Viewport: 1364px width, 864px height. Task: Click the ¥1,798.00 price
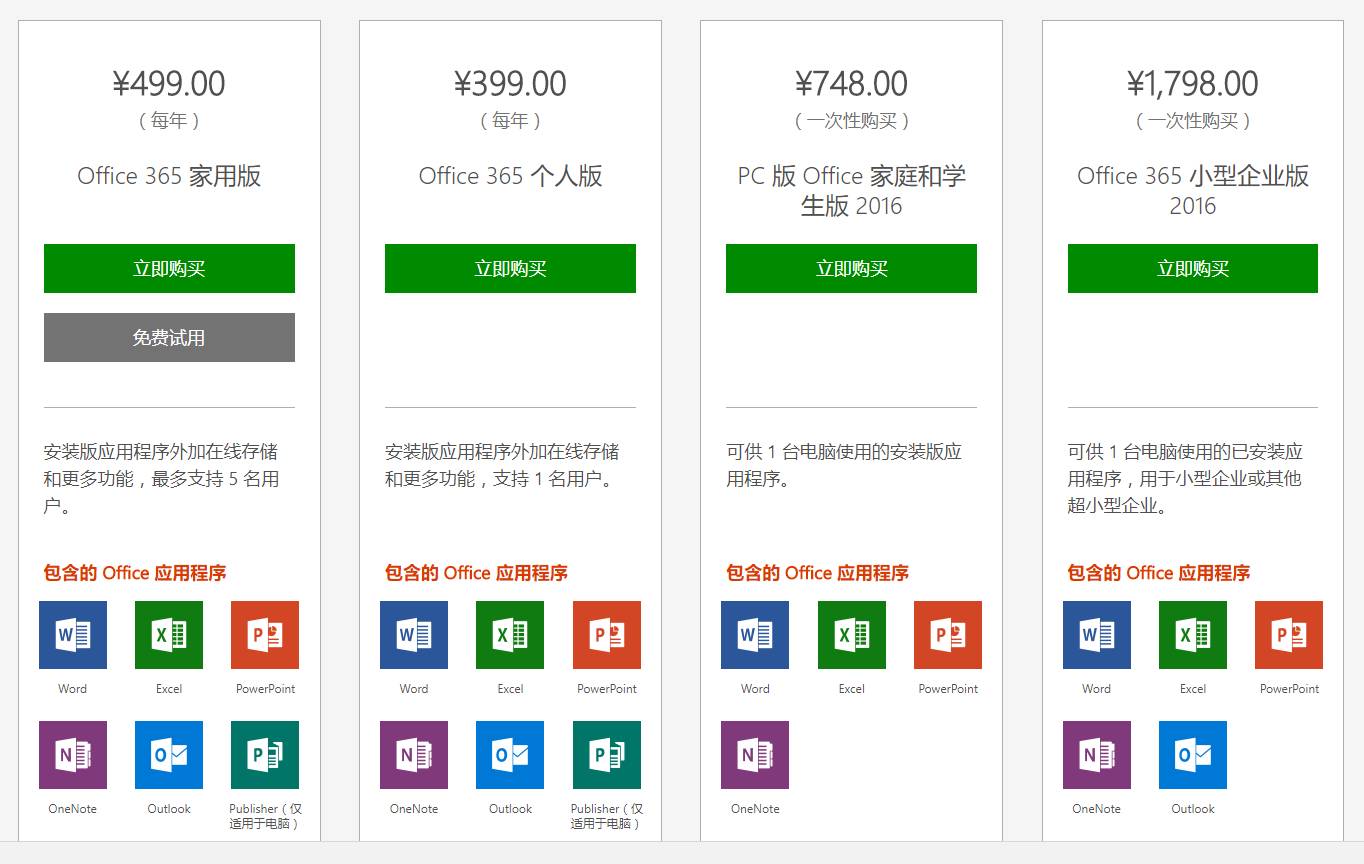click(1193, 83)
